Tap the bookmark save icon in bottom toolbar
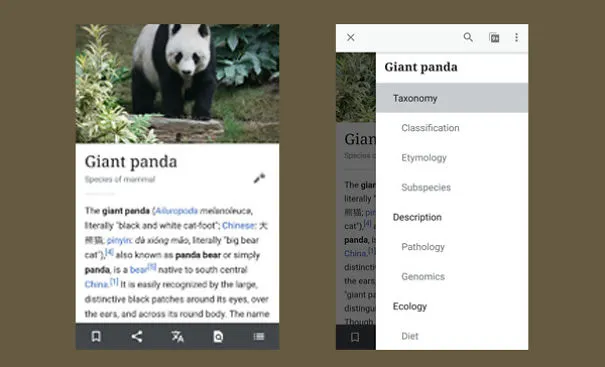The image size is (605, 367). (96, 337)
